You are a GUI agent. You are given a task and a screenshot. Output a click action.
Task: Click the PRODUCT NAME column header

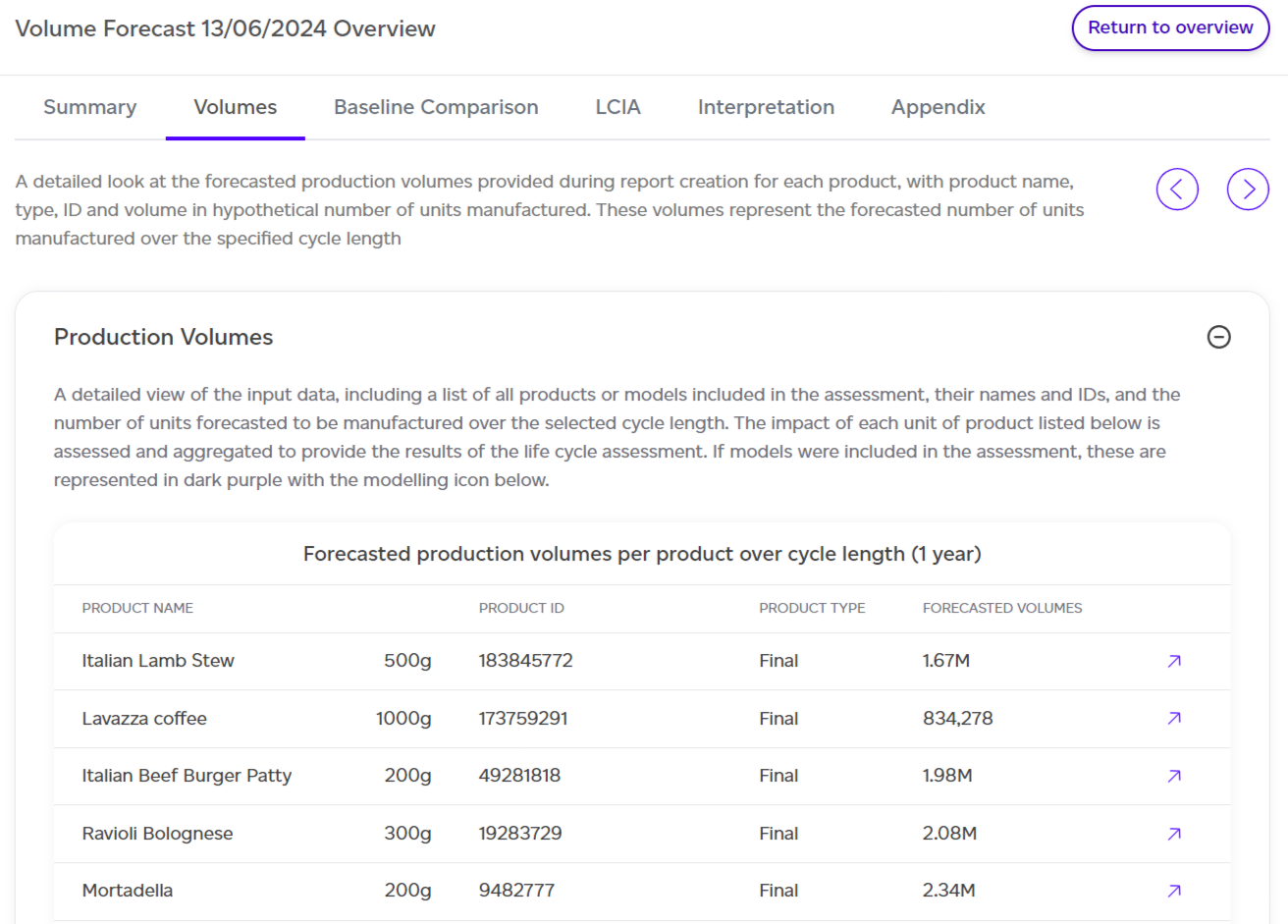pos(137,608)
